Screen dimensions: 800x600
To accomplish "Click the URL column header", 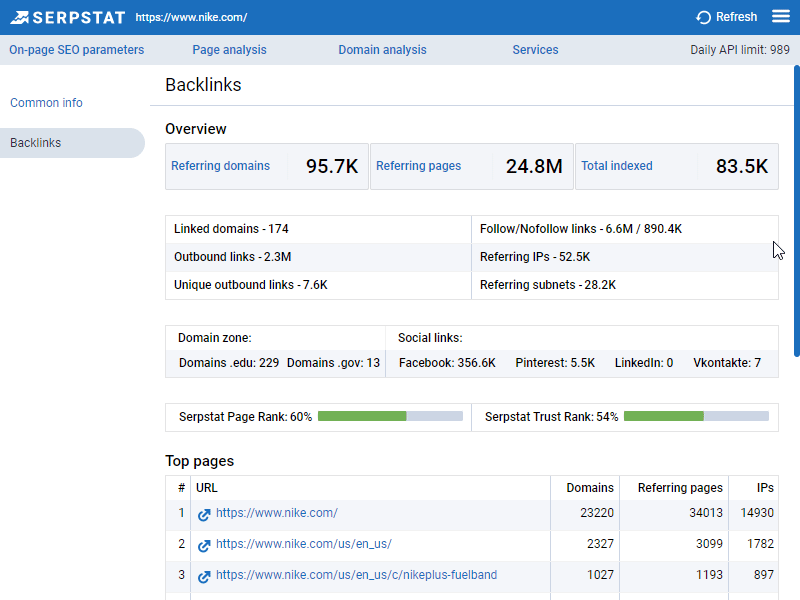I will coord(207,488).
